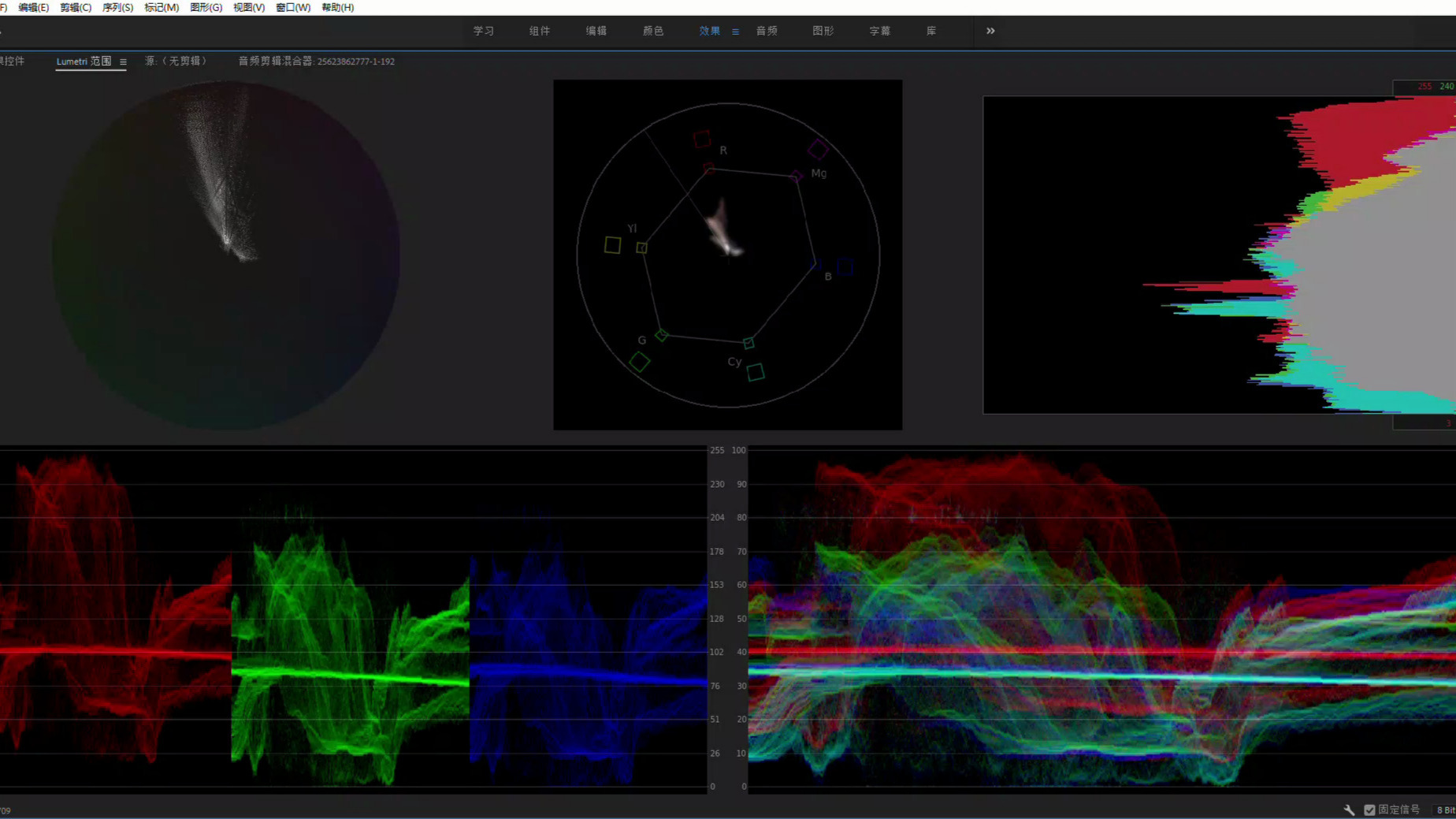Open the Lumetri 范围 panel menu

click(123, 61)
